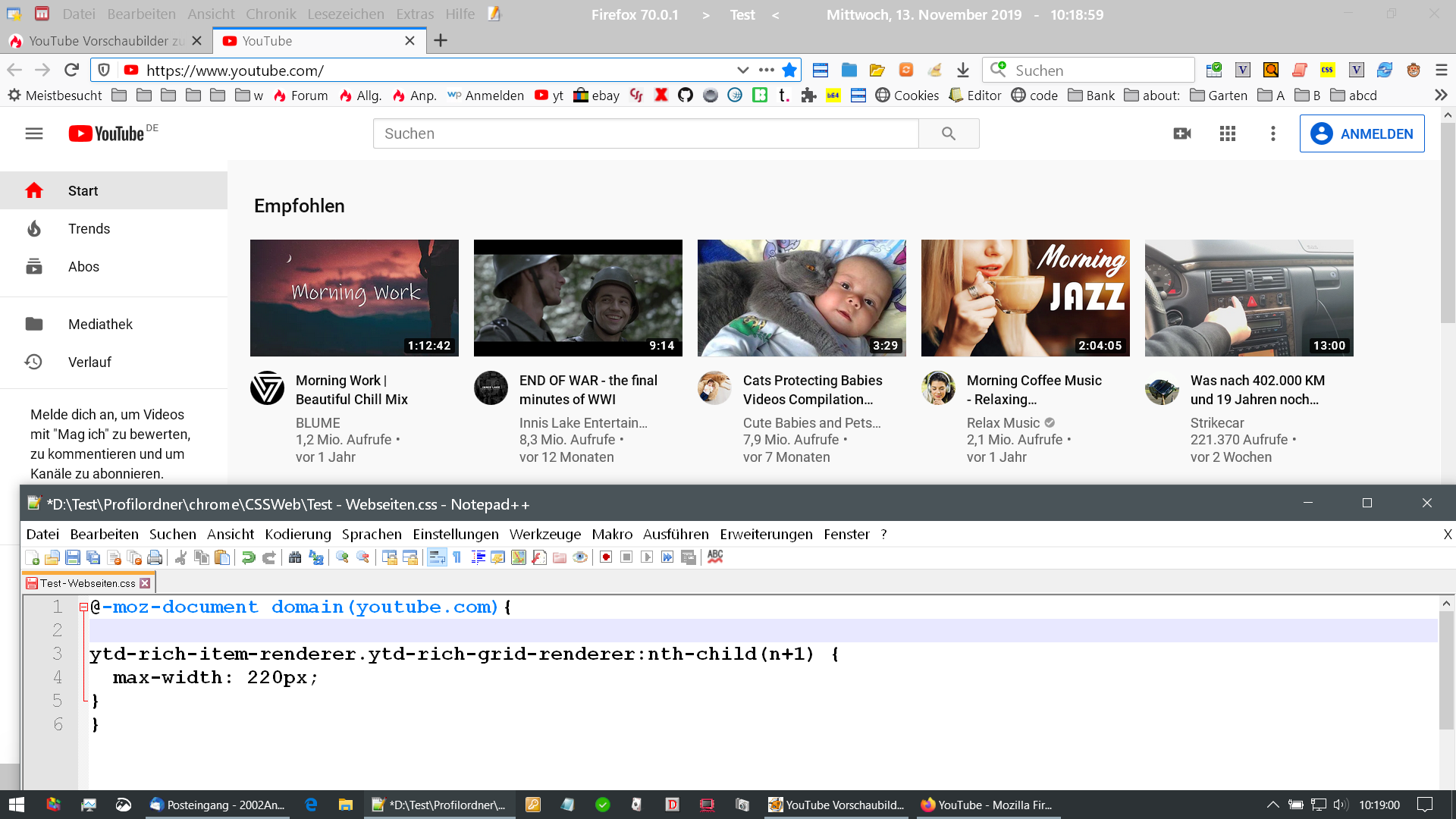Expand the bookmarks toolbar overflow chevron
Image resolution: width=1456 pixels, height=819 pixels.
pos(1441,96)
